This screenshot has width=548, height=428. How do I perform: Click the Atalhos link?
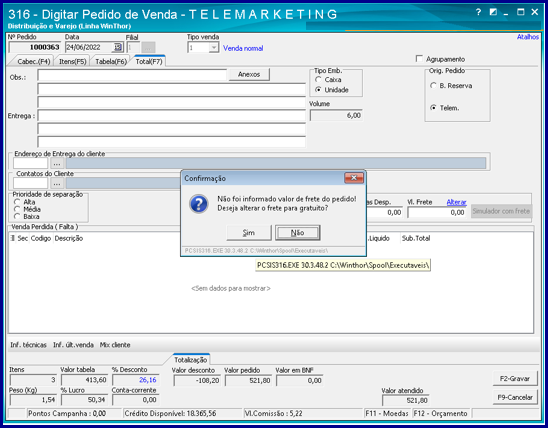coord(528,37)
